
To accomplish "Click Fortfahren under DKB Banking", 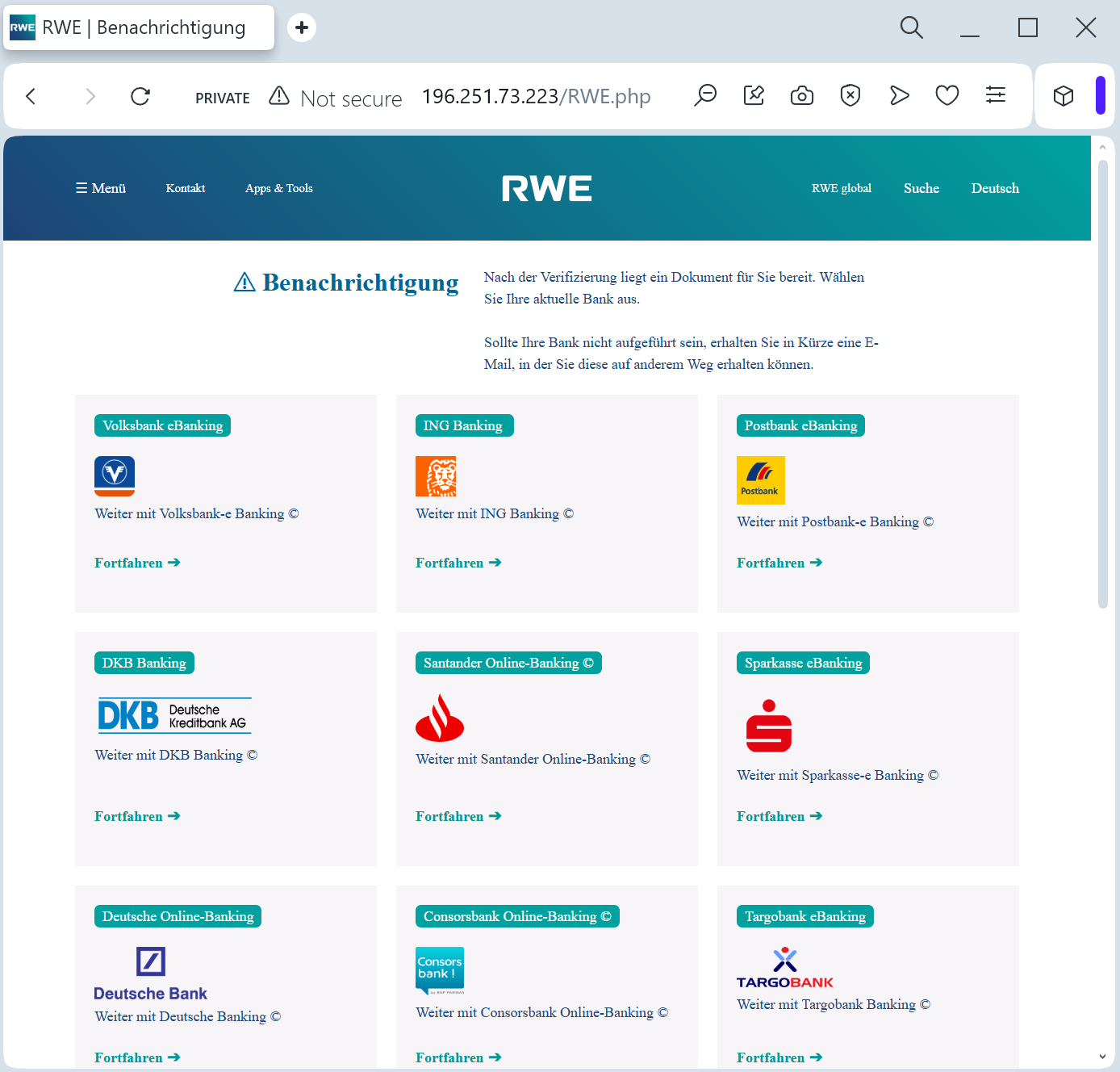I will coord(137,816).
